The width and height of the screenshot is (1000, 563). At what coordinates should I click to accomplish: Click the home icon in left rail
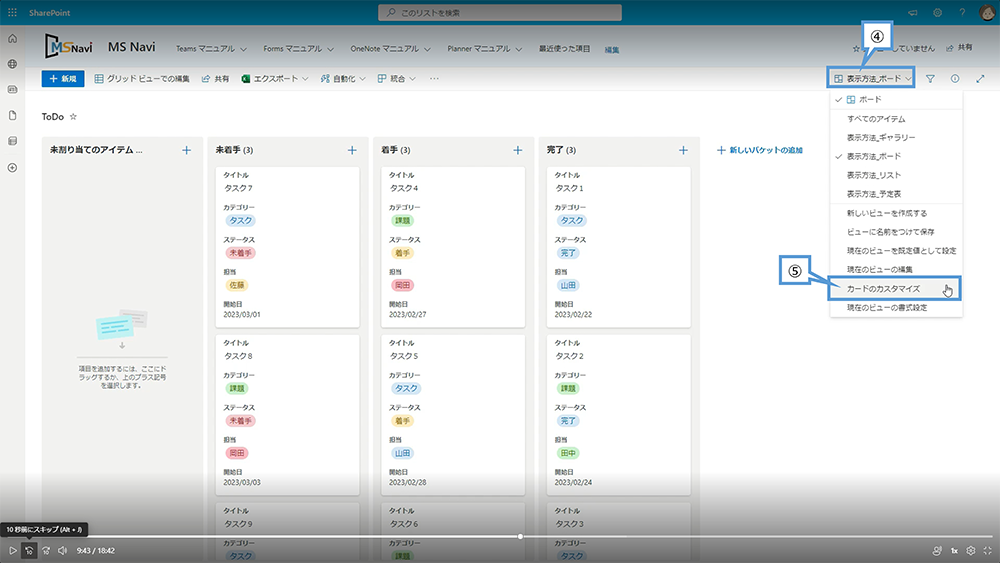(x=12, y=38)
